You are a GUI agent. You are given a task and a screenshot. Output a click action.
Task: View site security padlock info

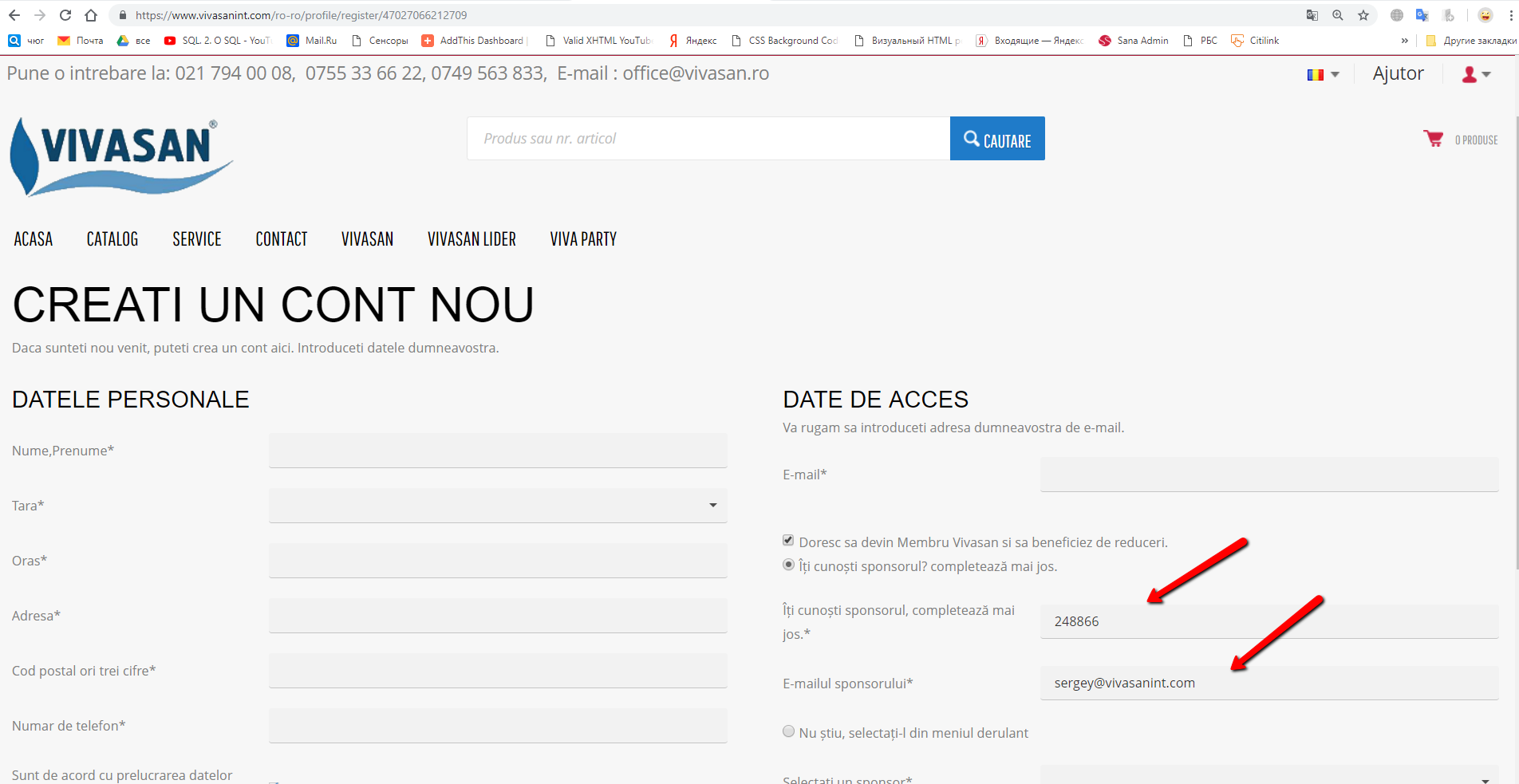pyautogui.click(x=122, y=15)
